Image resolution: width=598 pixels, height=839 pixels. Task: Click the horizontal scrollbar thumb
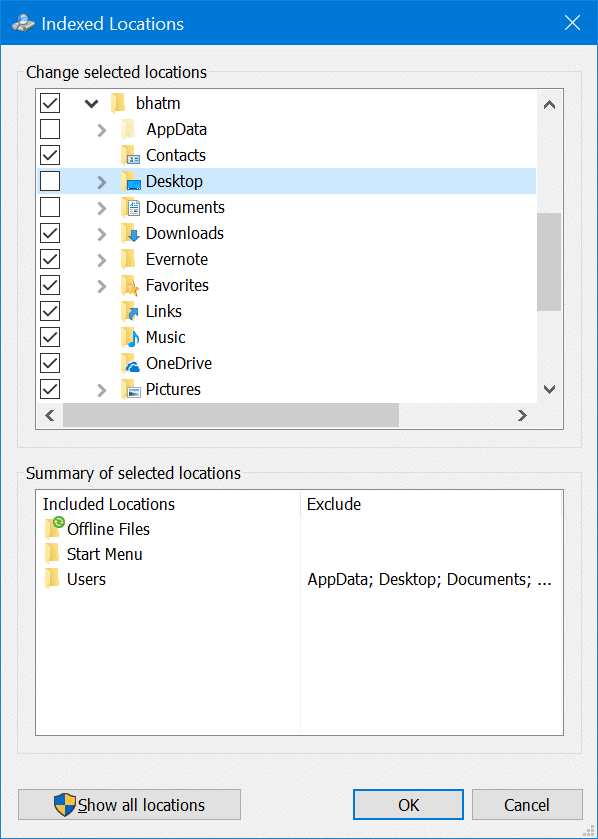tap(231, 415)
